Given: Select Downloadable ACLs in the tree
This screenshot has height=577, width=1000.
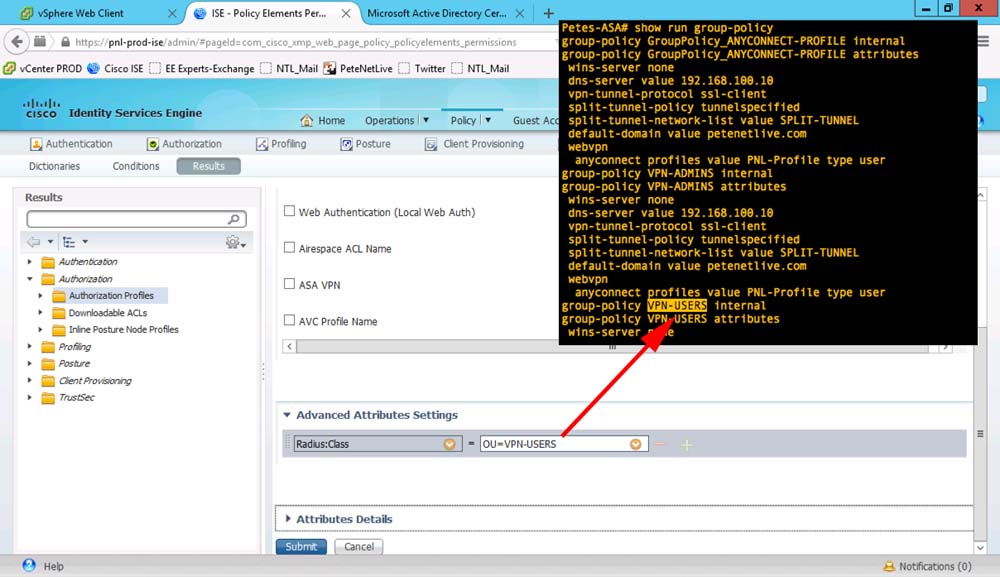Looking at the screenshot, I should pyautogui.click(x=108, y=313).
